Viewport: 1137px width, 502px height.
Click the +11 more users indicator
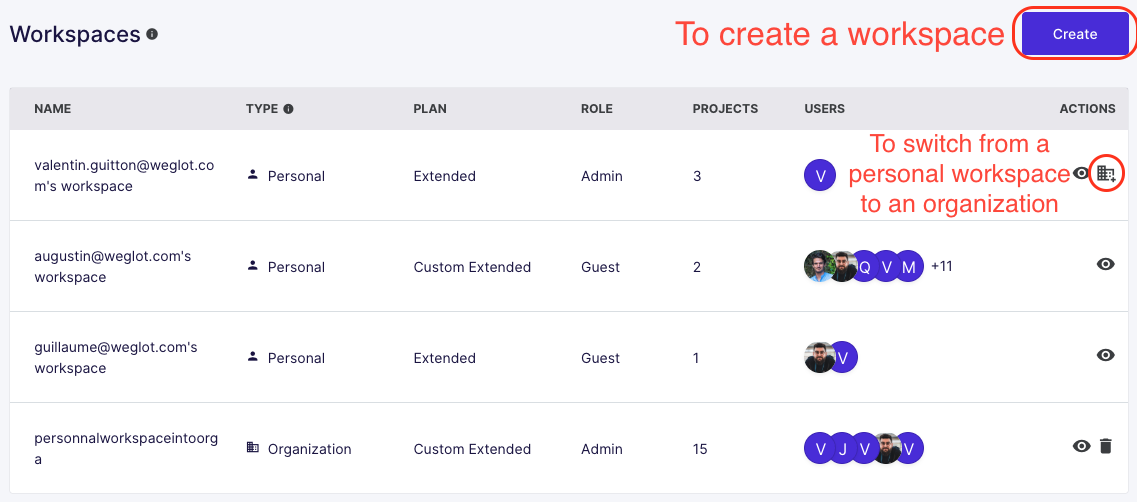(941, 267)
